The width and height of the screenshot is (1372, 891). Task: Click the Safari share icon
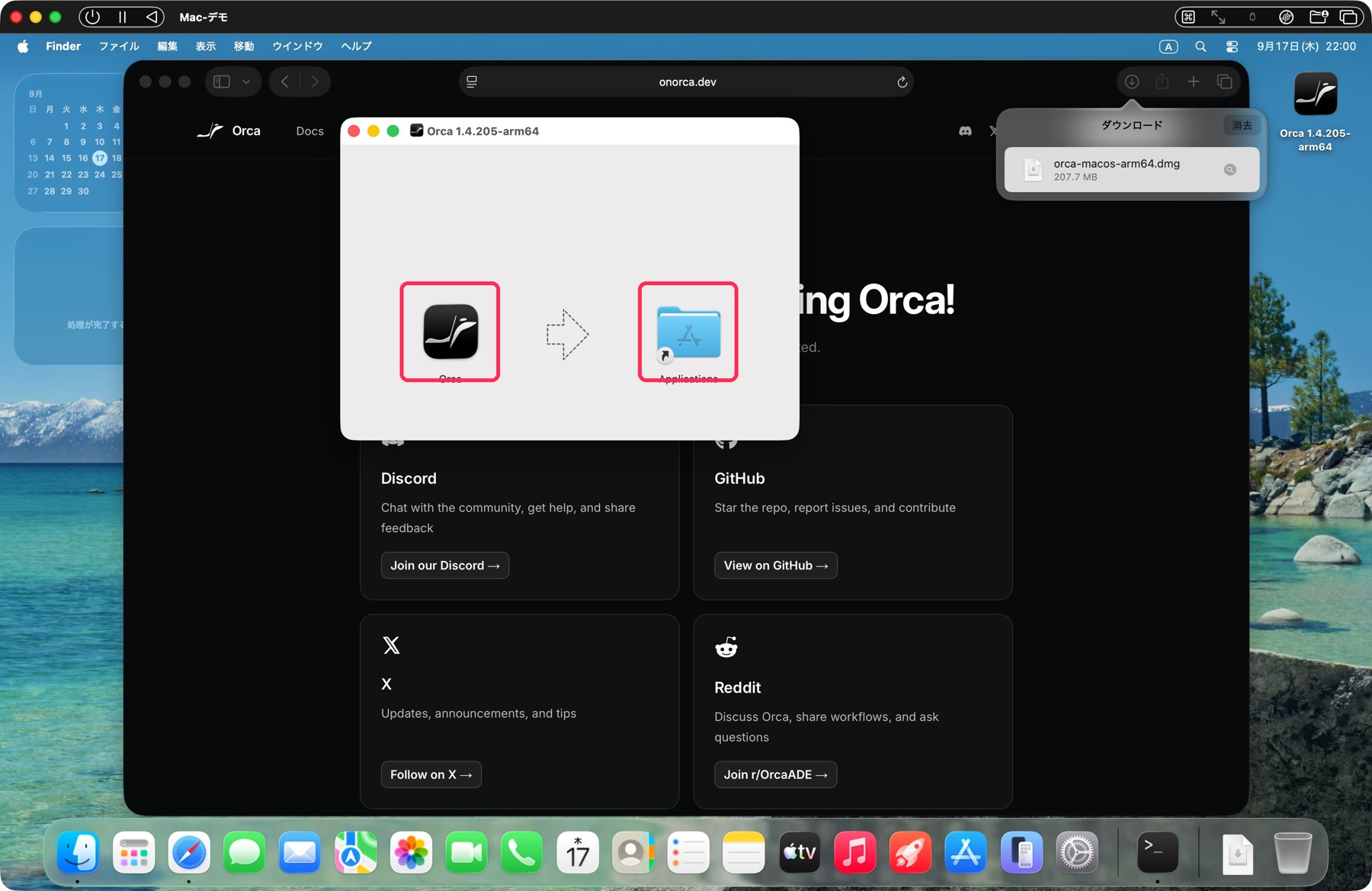(1162, 82)
